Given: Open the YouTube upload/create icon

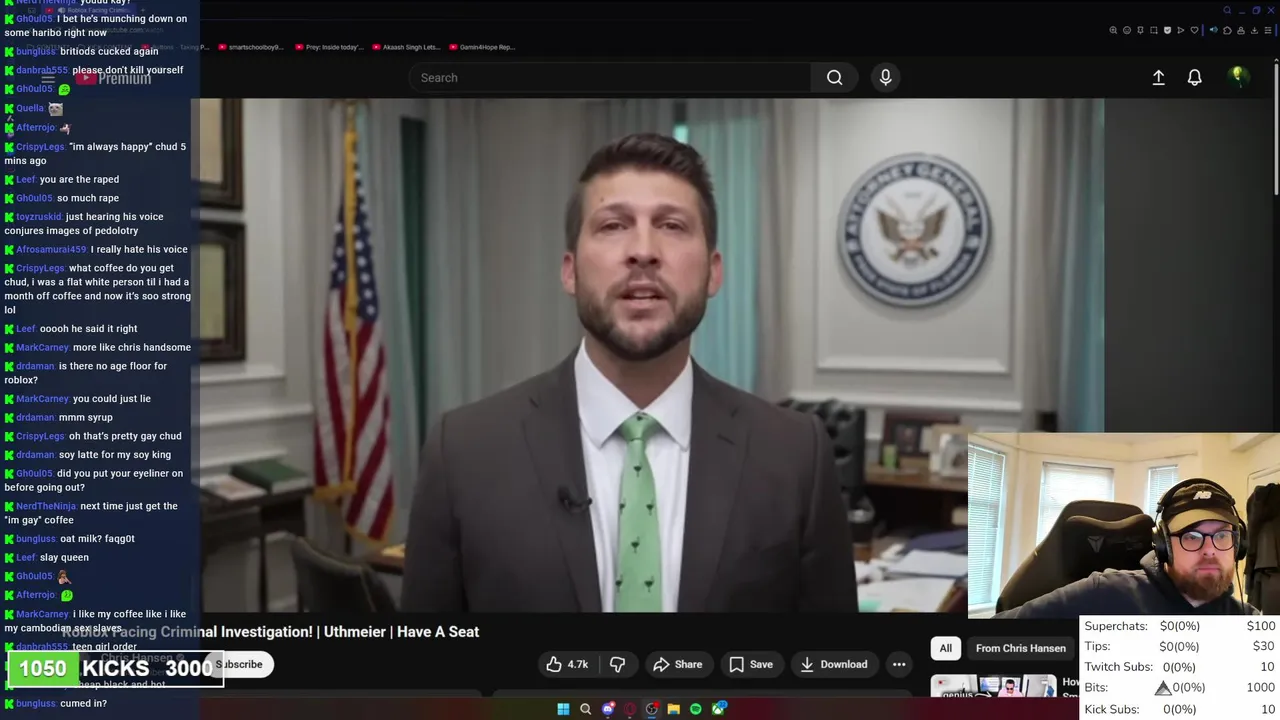Looking at the screenshot, I should pos(1158,77).
